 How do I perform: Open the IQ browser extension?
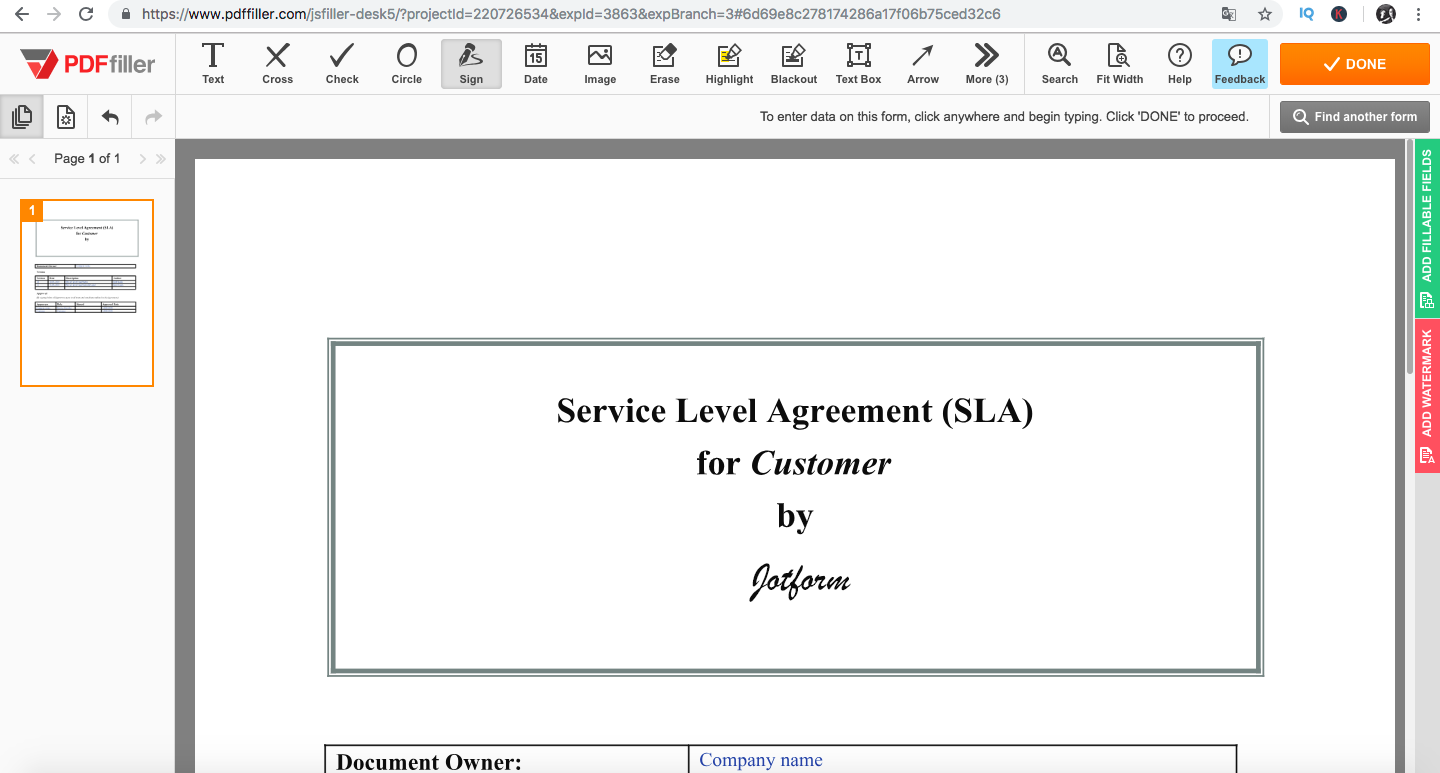1306,14
